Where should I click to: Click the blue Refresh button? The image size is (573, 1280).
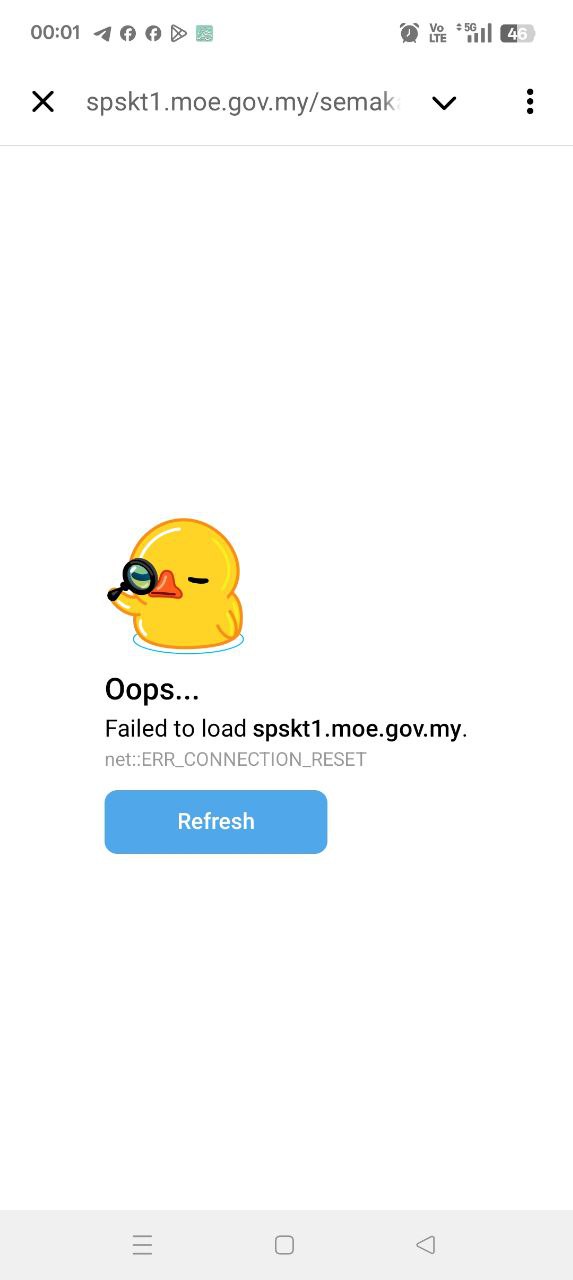[x=216, y=822]
